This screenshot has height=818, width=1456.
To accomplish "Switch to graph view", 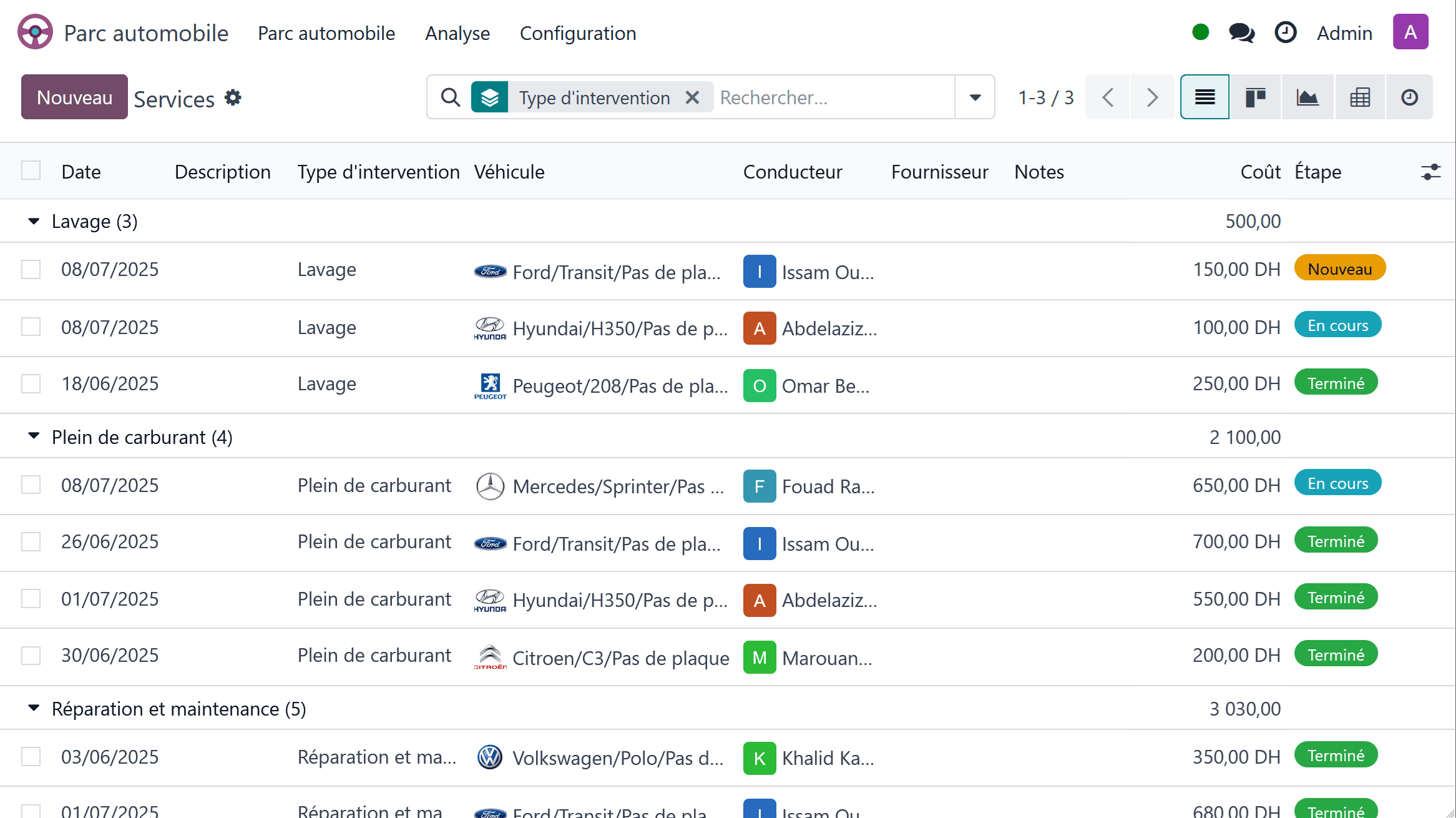I will click(x=1307, y=97).
